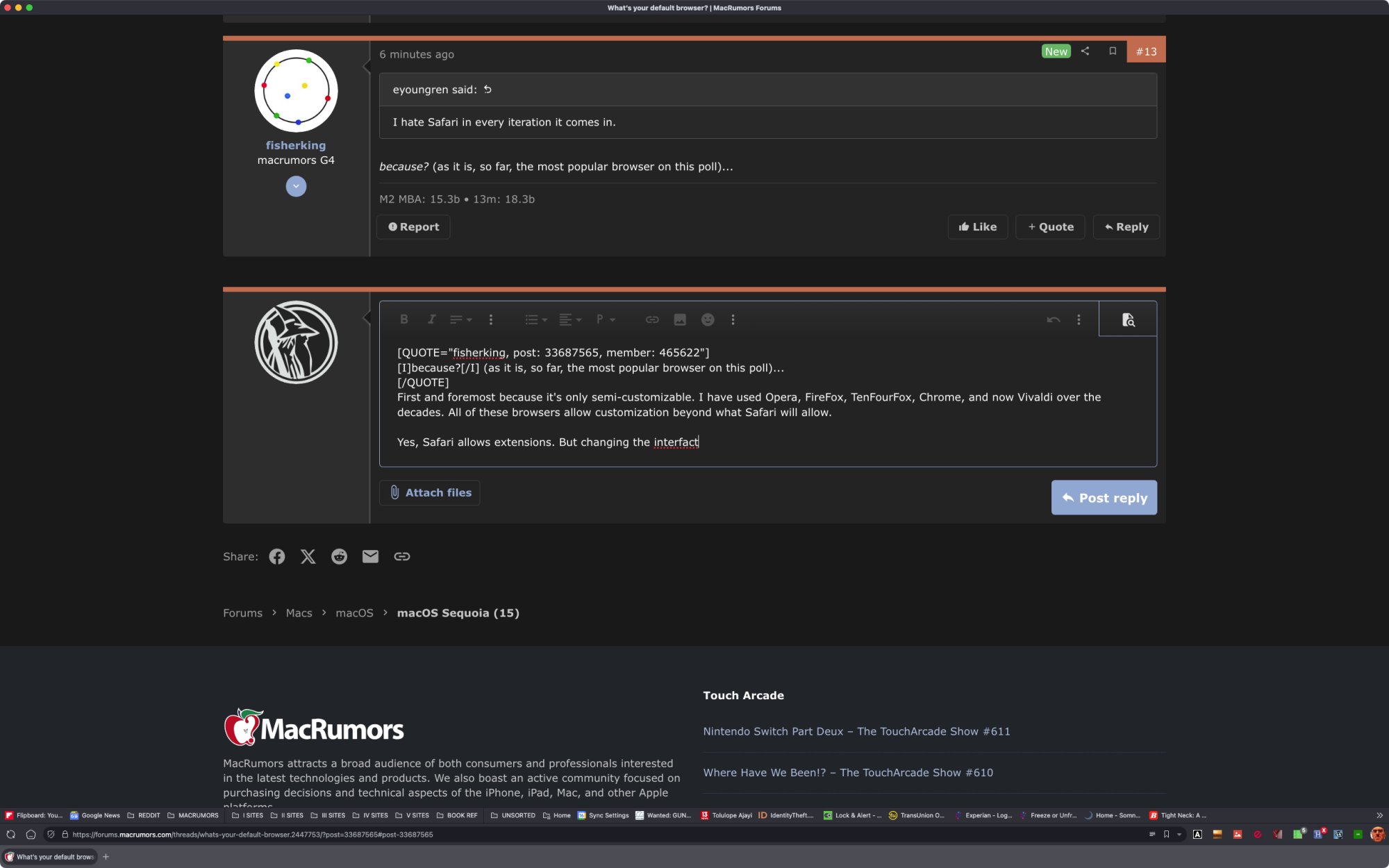Open the smilies emoji picker
The width and height of the screenshot is (1389, 868).
(707, 319)
